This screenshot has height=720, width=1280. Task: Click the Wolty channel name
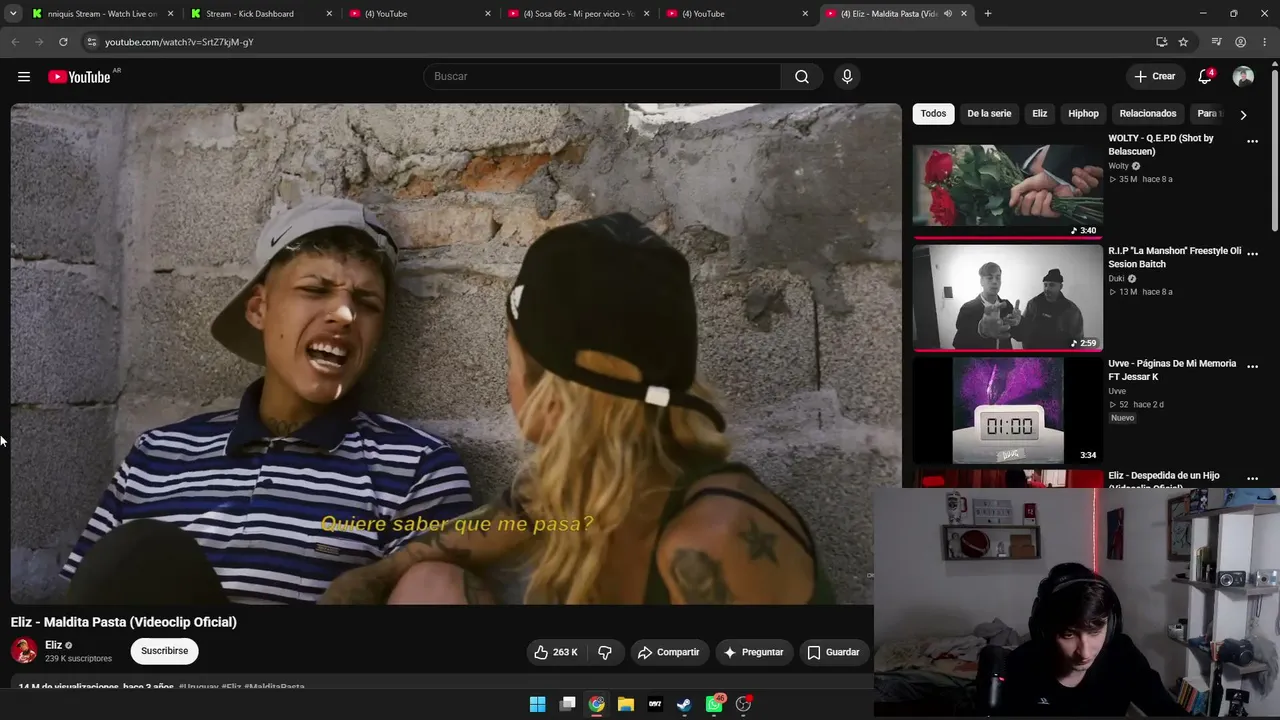coord(1119,166)
